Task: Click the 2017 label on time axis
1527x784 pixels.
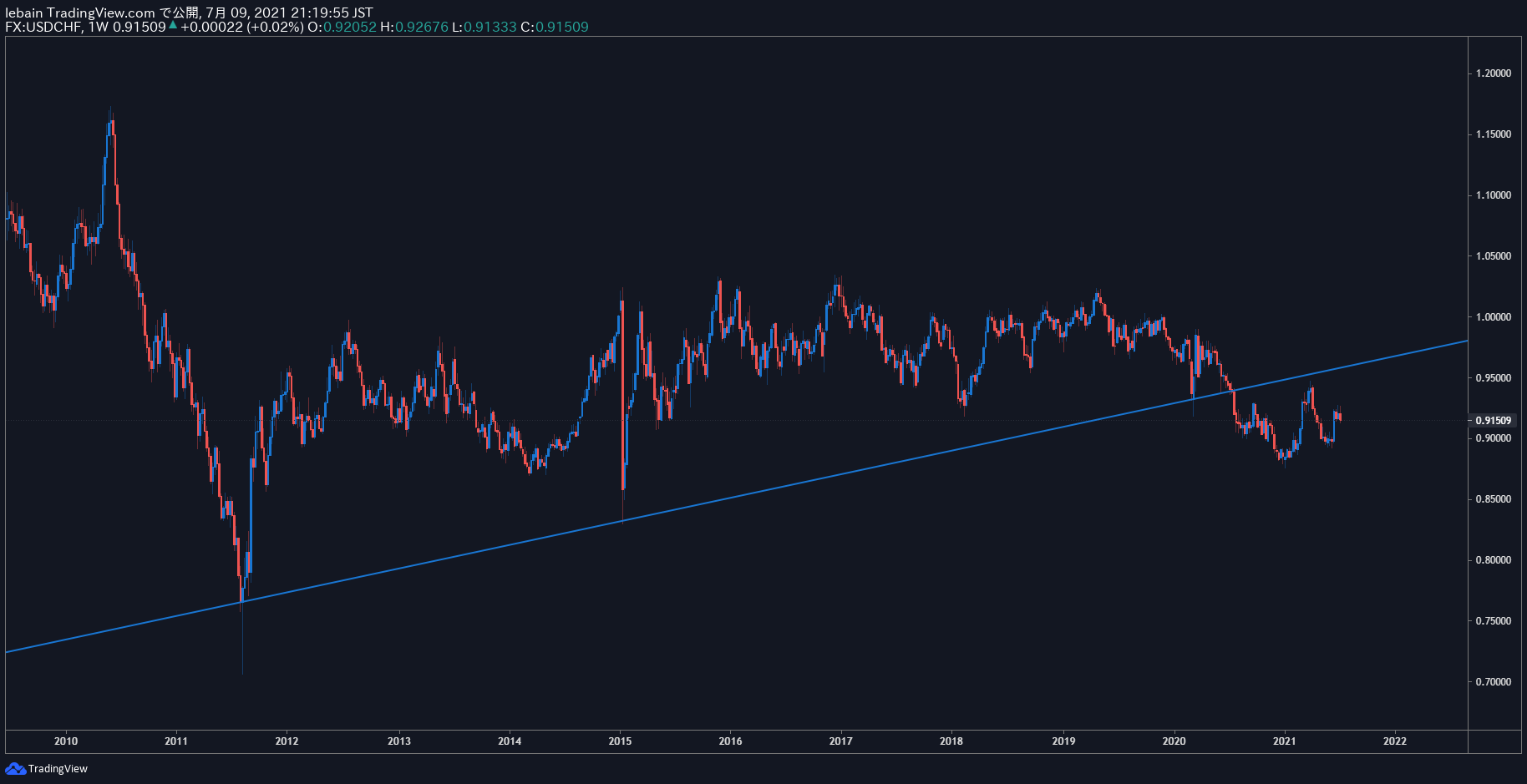Action: 841,741
